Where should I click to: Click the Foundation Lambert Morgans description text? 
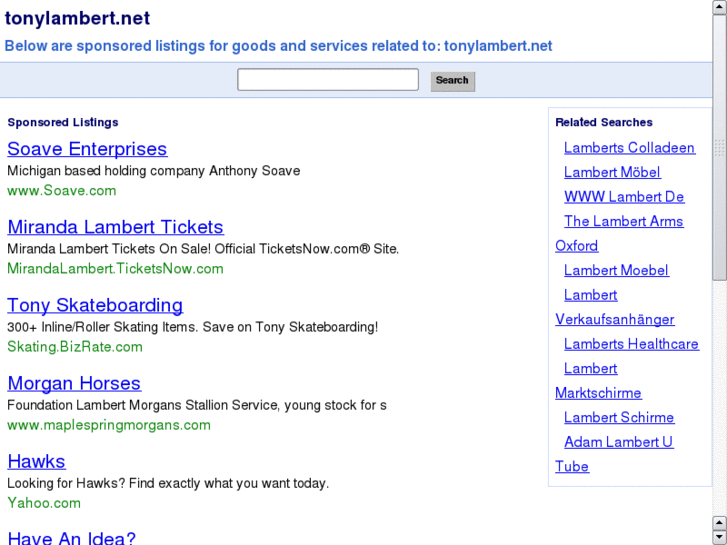point(197,405)
